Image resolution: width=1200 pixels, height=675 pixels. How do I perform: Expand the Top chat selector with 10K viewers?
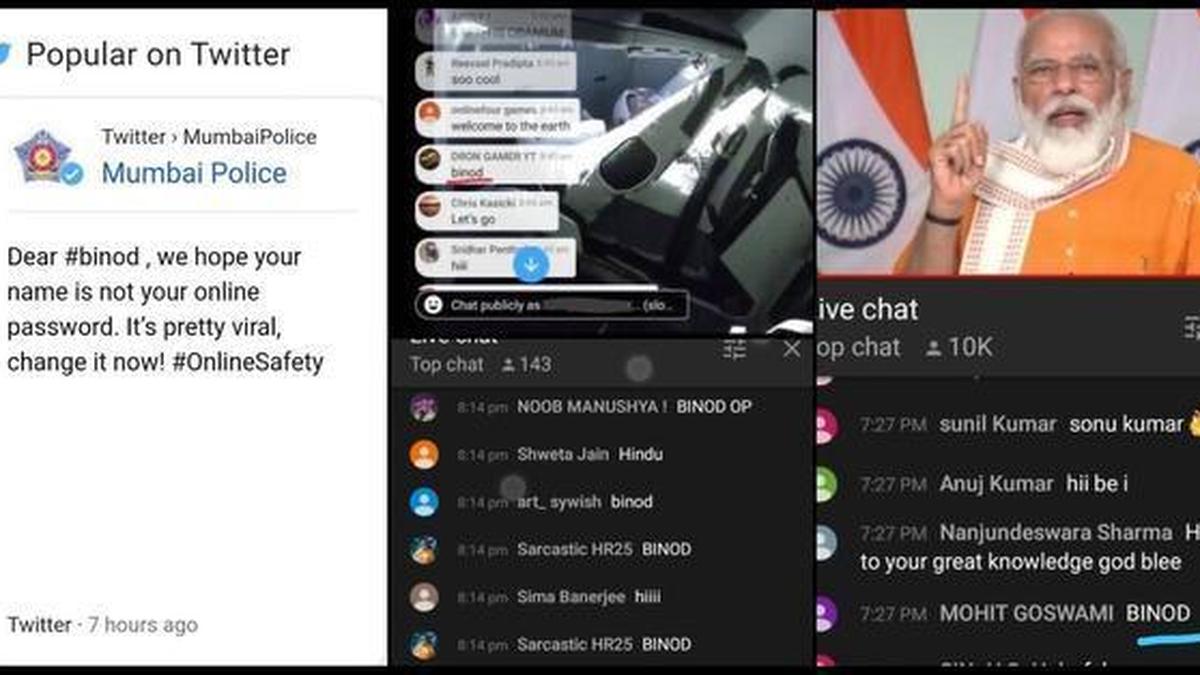tap(905, 347)
